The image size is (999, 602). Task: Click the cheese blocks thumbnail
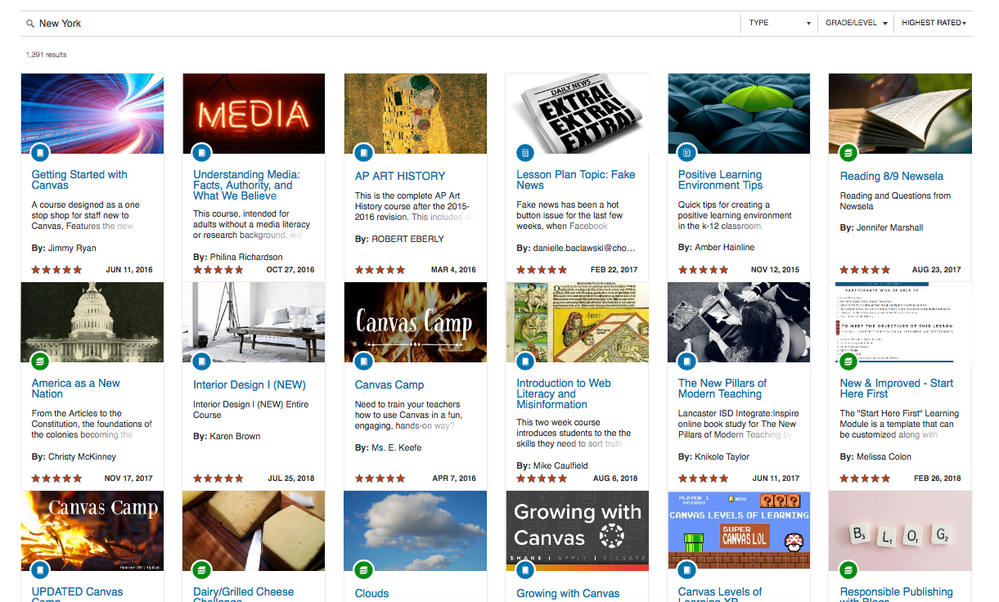pyautogui.click(x=254, y=530)
